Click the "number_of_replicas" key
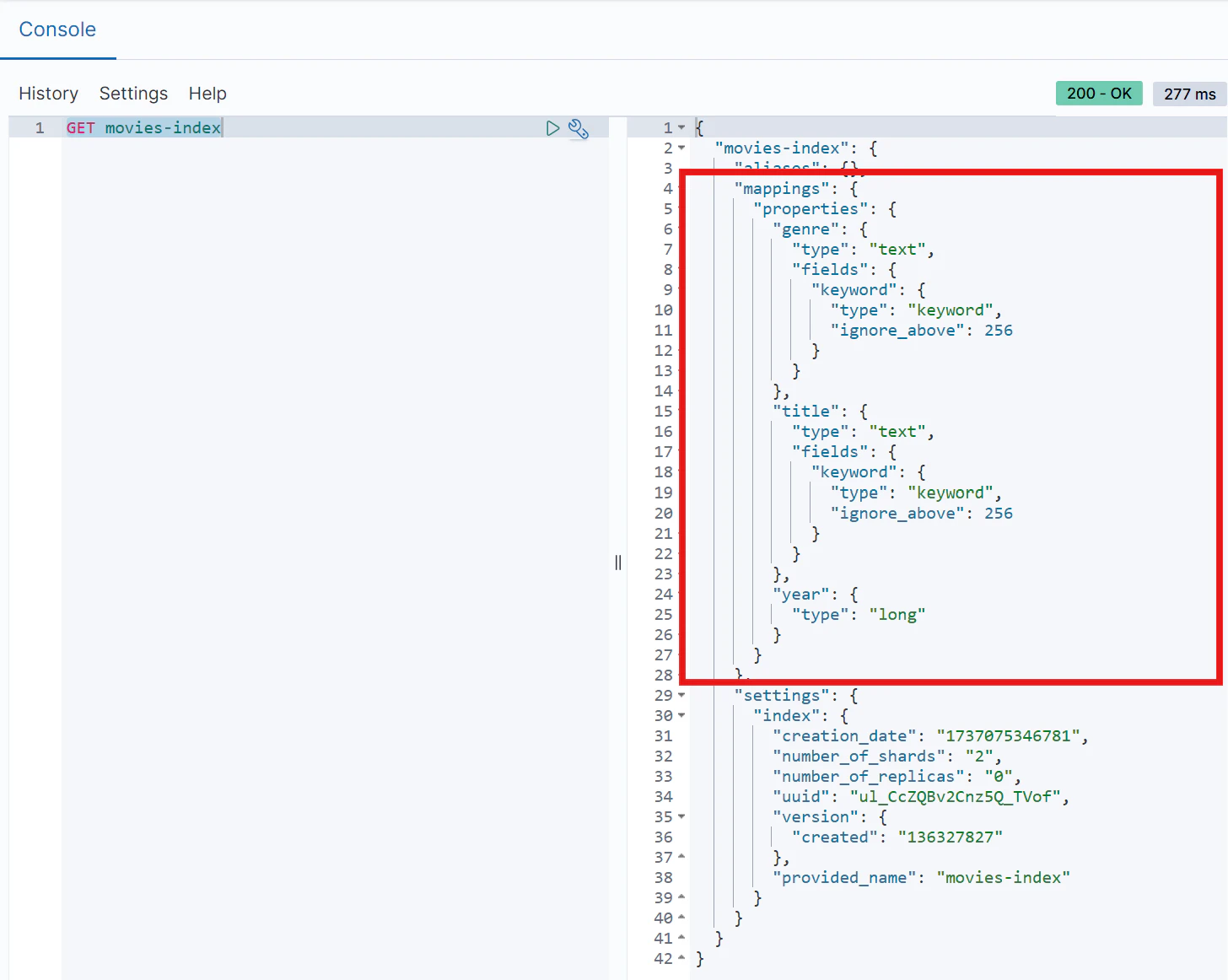Image resolution: width=1228 pixels, height=980 pixels. pos(869,777)
